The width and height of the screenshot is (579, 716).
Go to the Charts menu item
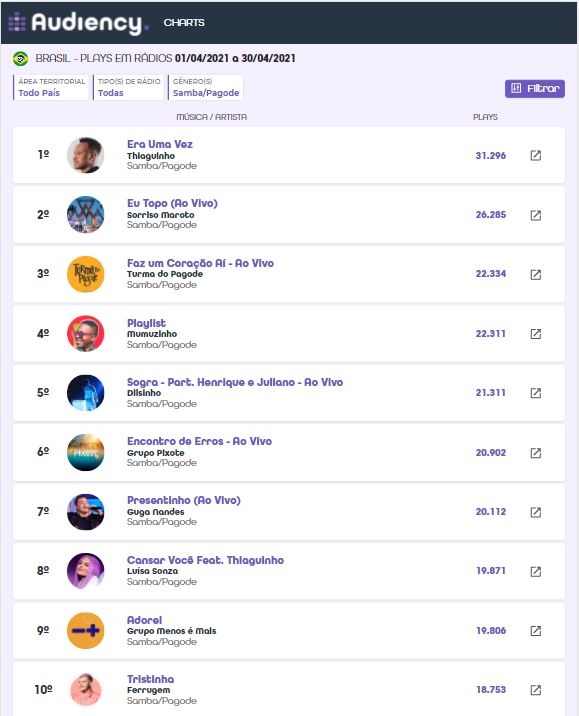coord(184,22)
